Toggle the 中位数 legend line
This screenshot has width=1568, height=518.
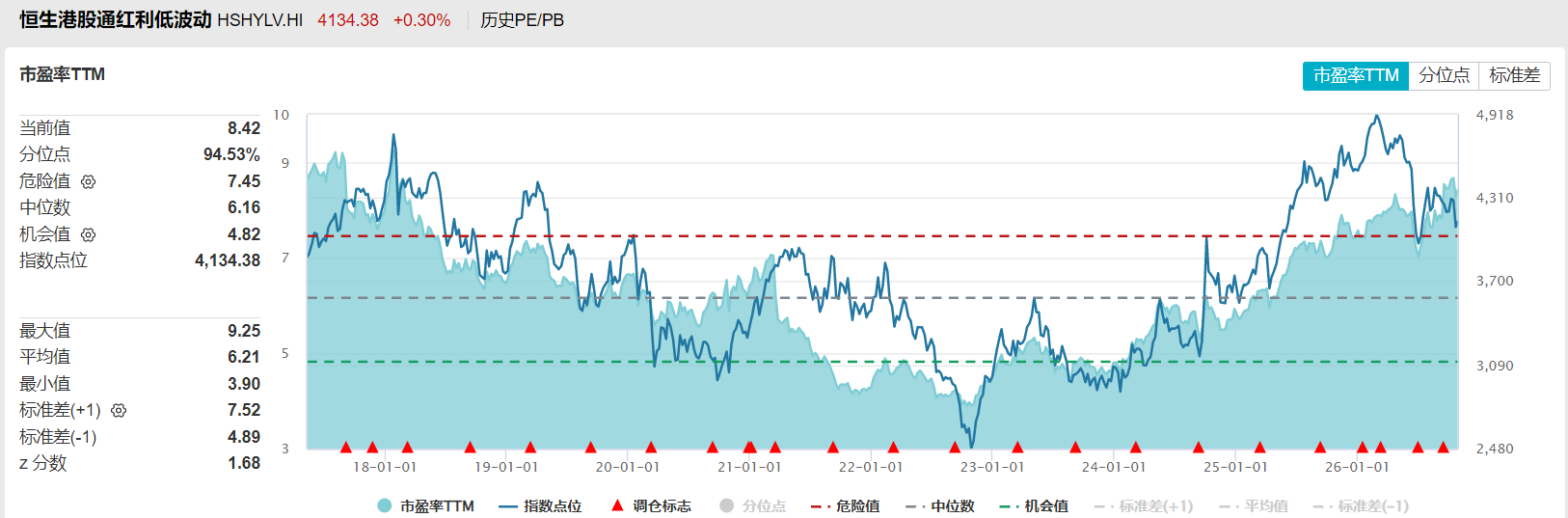pyautogui.click(x=940, y=505)
